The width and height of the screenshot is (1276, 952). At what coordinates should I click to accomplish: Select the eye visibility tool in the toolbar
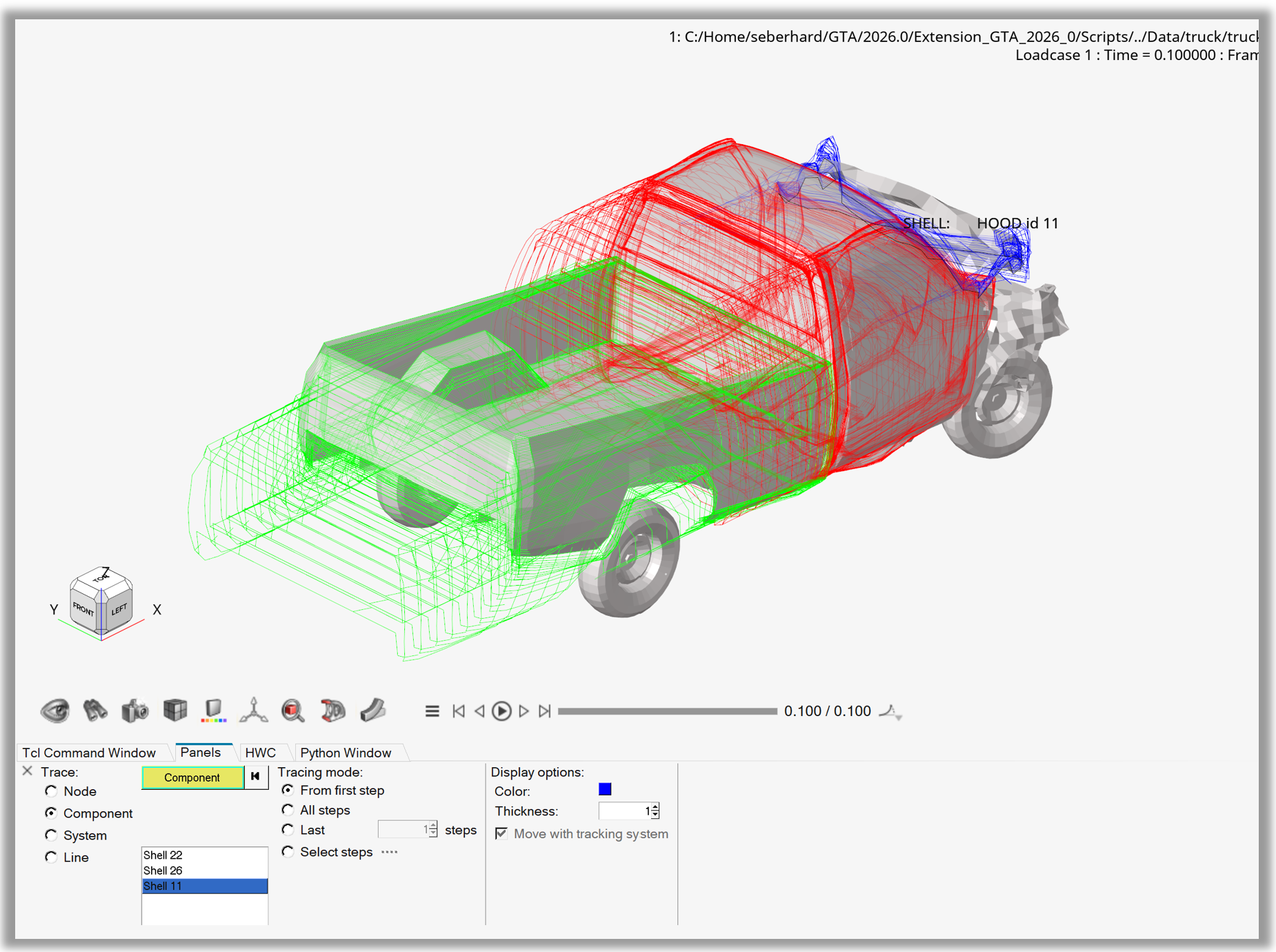click(x=57, y=711)
